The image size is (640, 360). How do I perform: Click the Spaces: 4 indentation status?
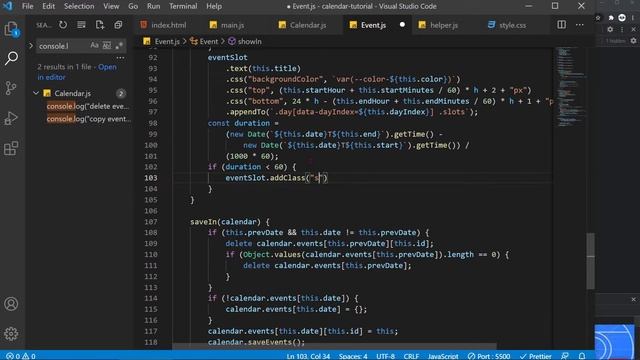pos(353,356)
